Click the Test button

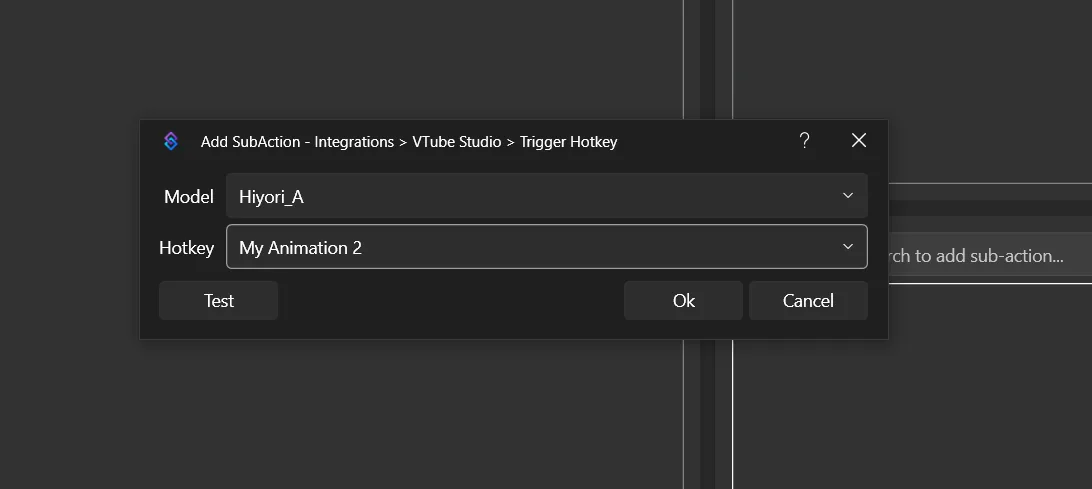tap(219, 301)
